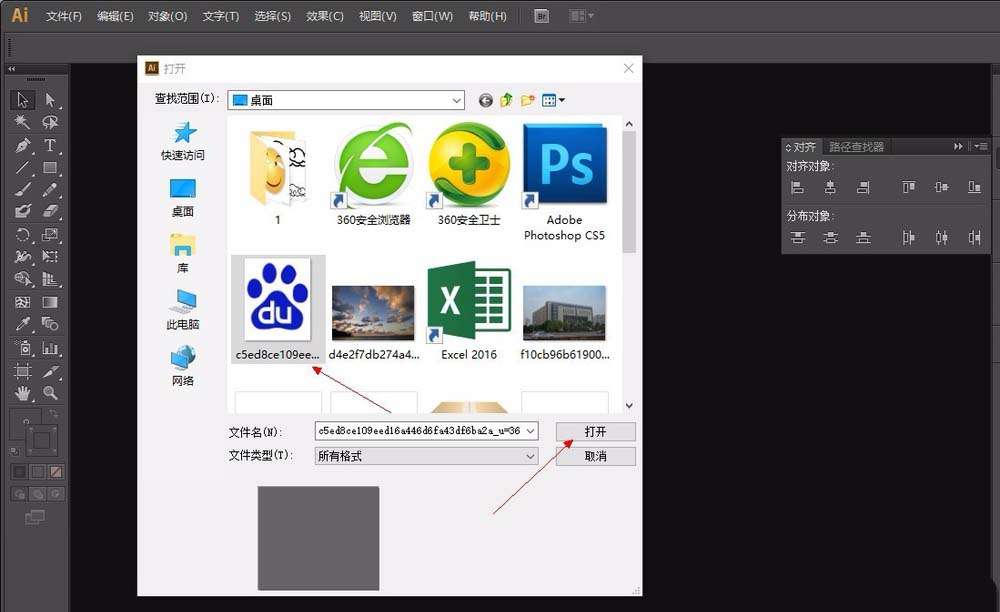Select c5ed8ce109ee Baidu image thumbnail

tap(277, 309)
